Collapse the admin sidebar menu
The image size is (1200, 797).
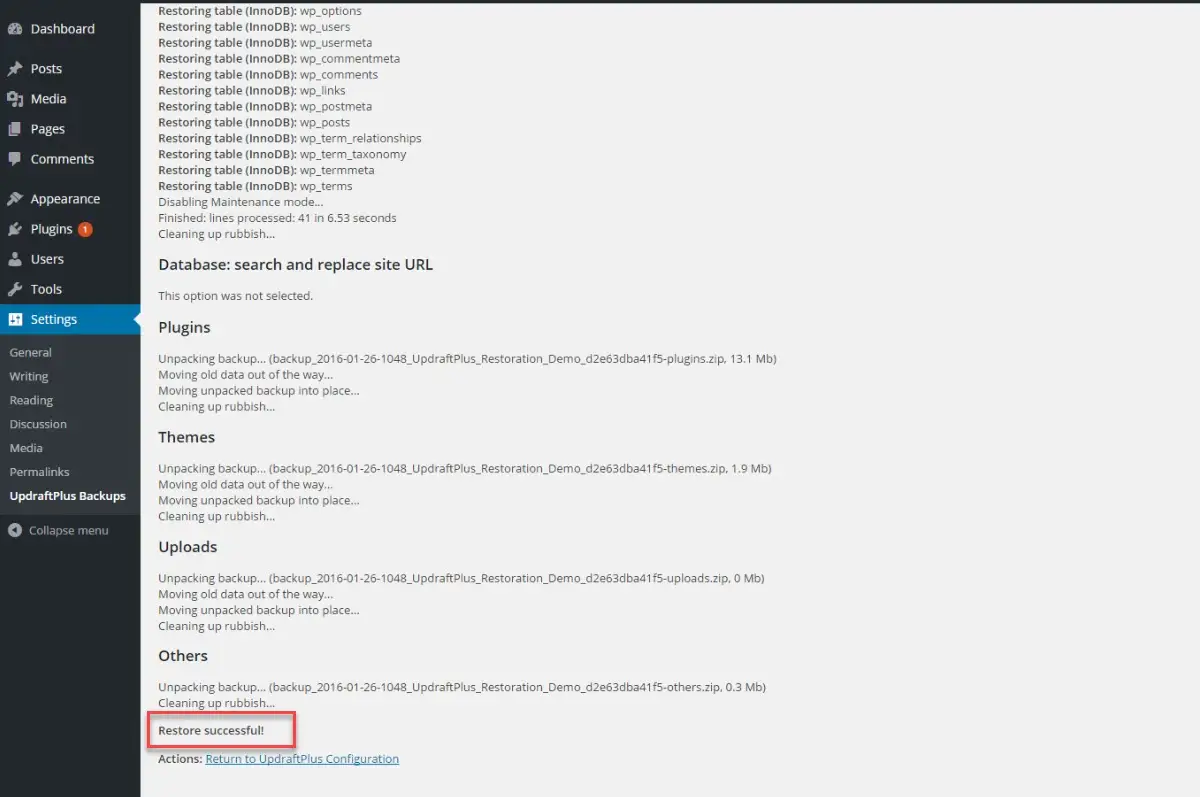[58, 530]
